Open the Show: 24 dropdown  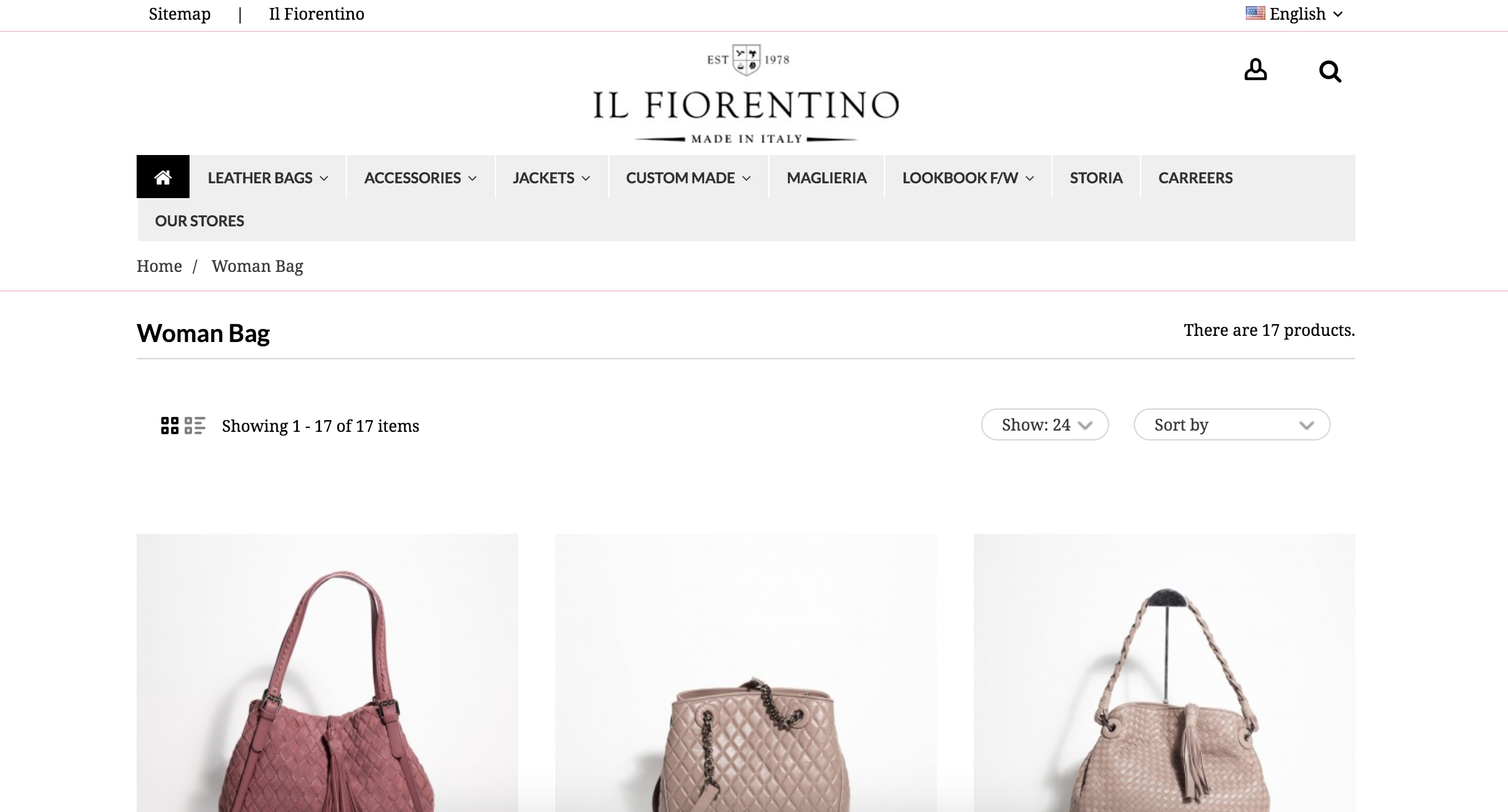point(1045,424)
